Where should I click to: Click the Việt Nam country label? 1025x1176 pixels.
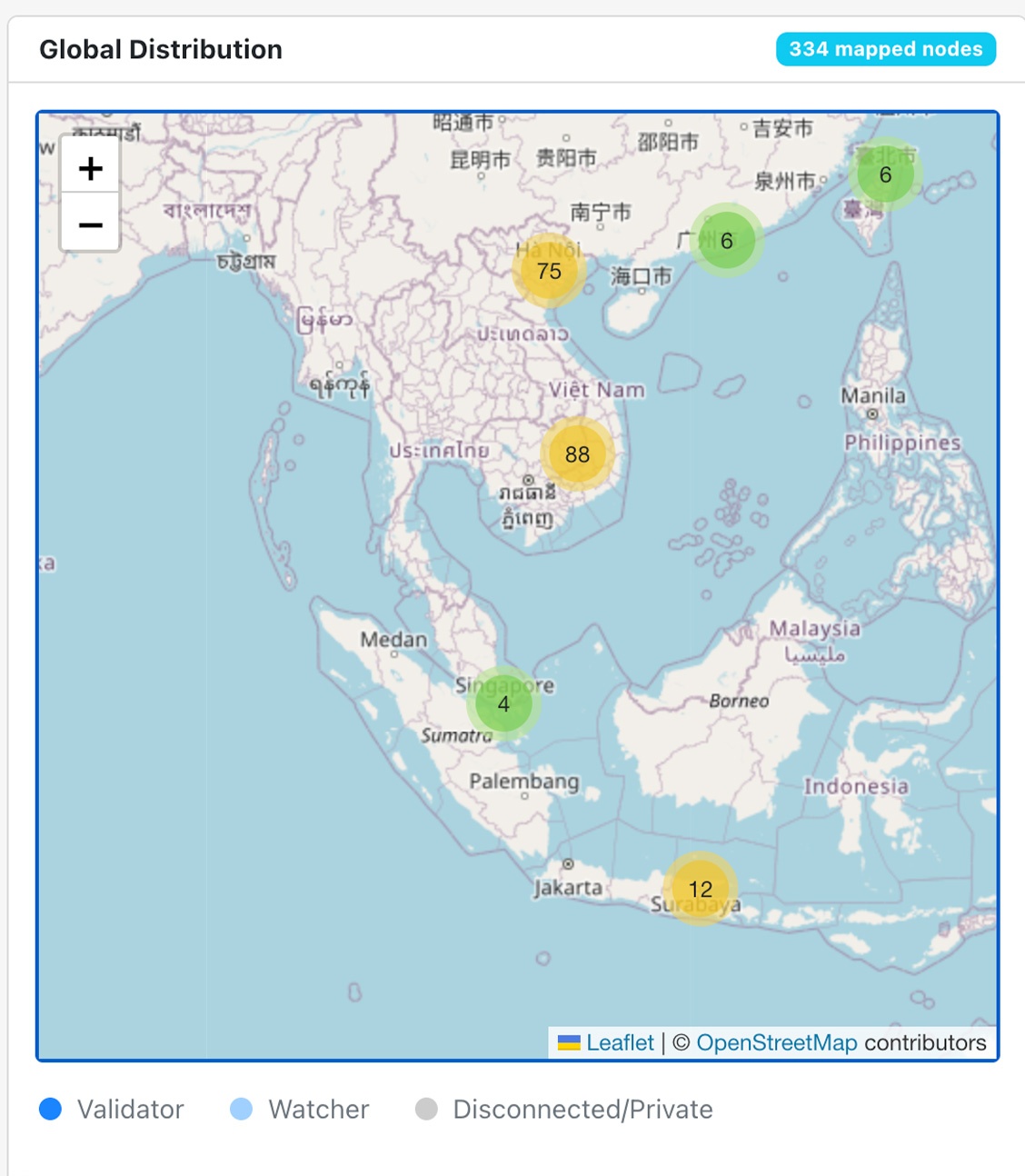pos(597,390)
